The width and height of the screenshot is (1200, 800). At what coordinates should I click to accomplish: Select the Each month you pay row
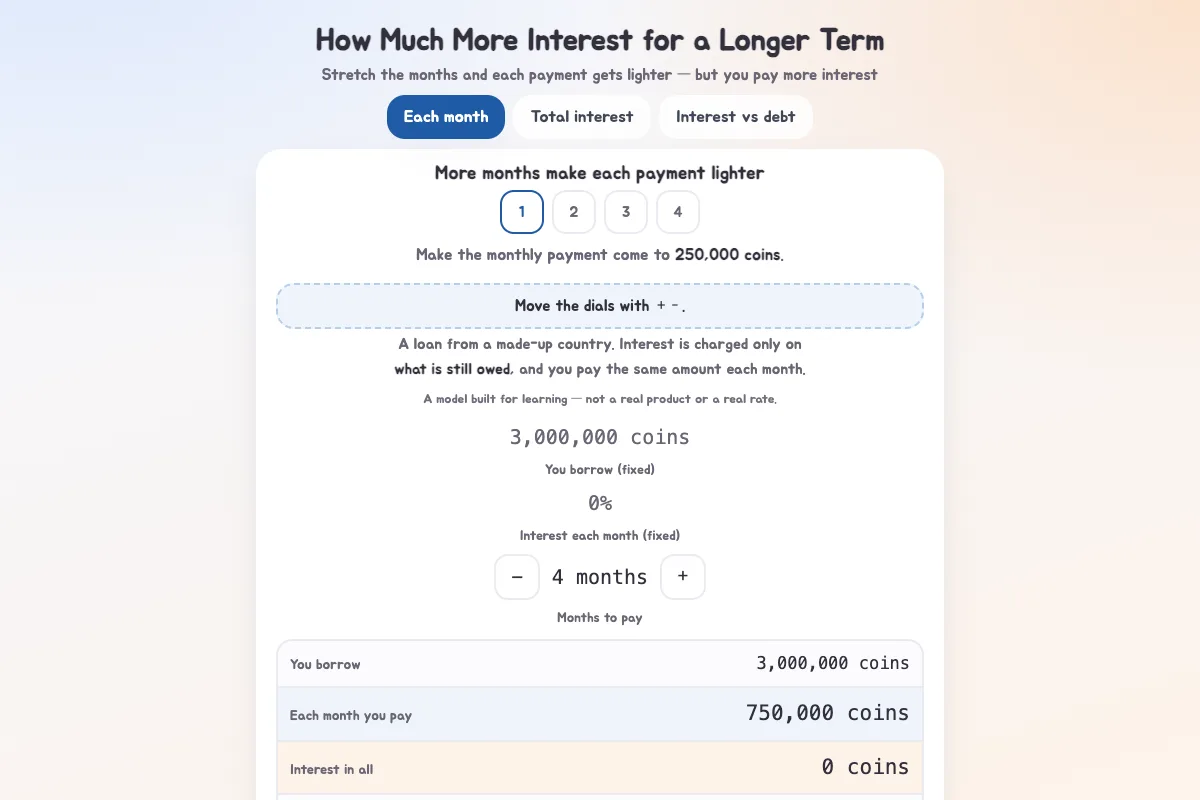pyautogui.click(x=600, y=714)
